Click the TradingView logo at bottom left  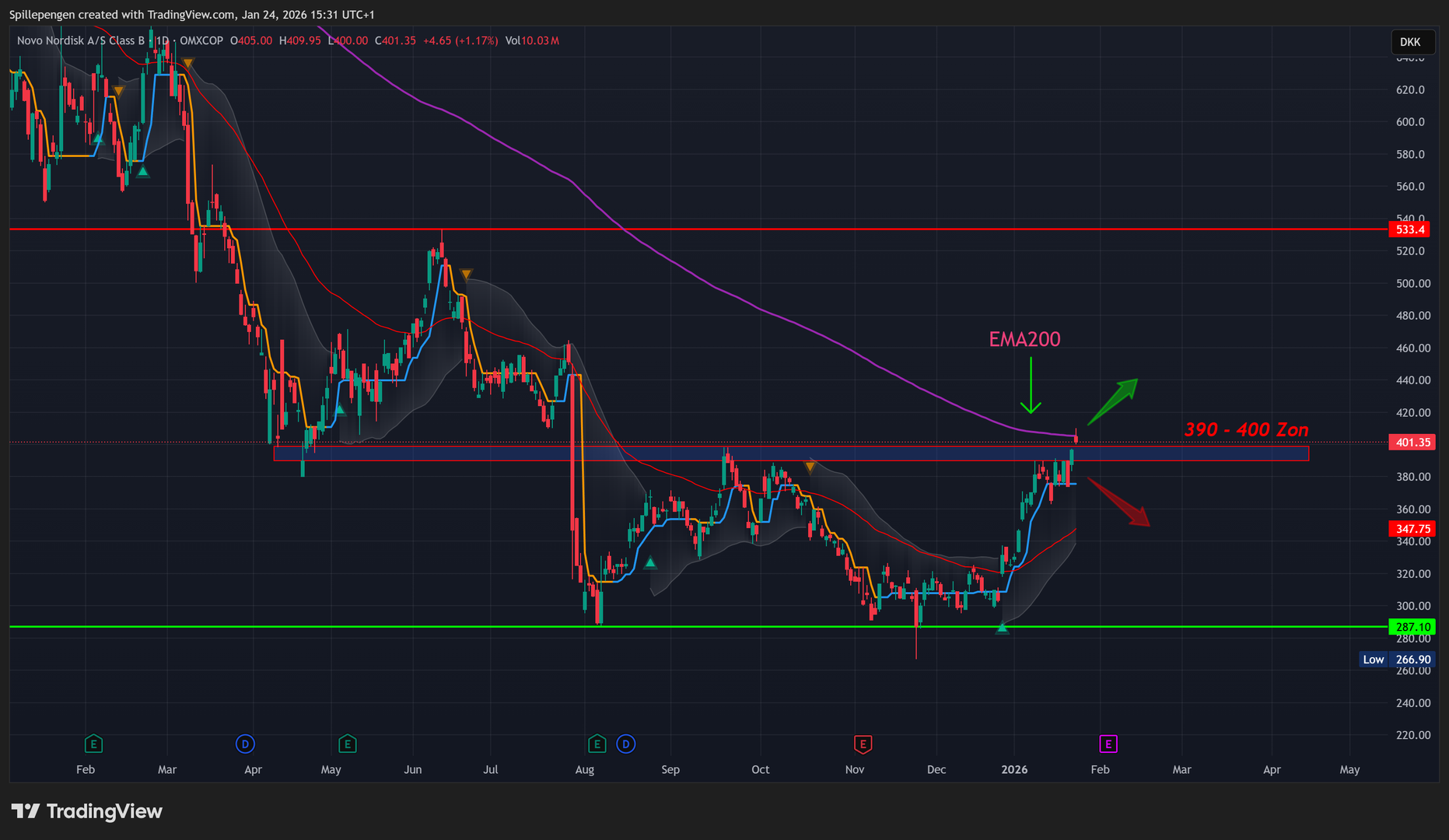pos(87,811)
